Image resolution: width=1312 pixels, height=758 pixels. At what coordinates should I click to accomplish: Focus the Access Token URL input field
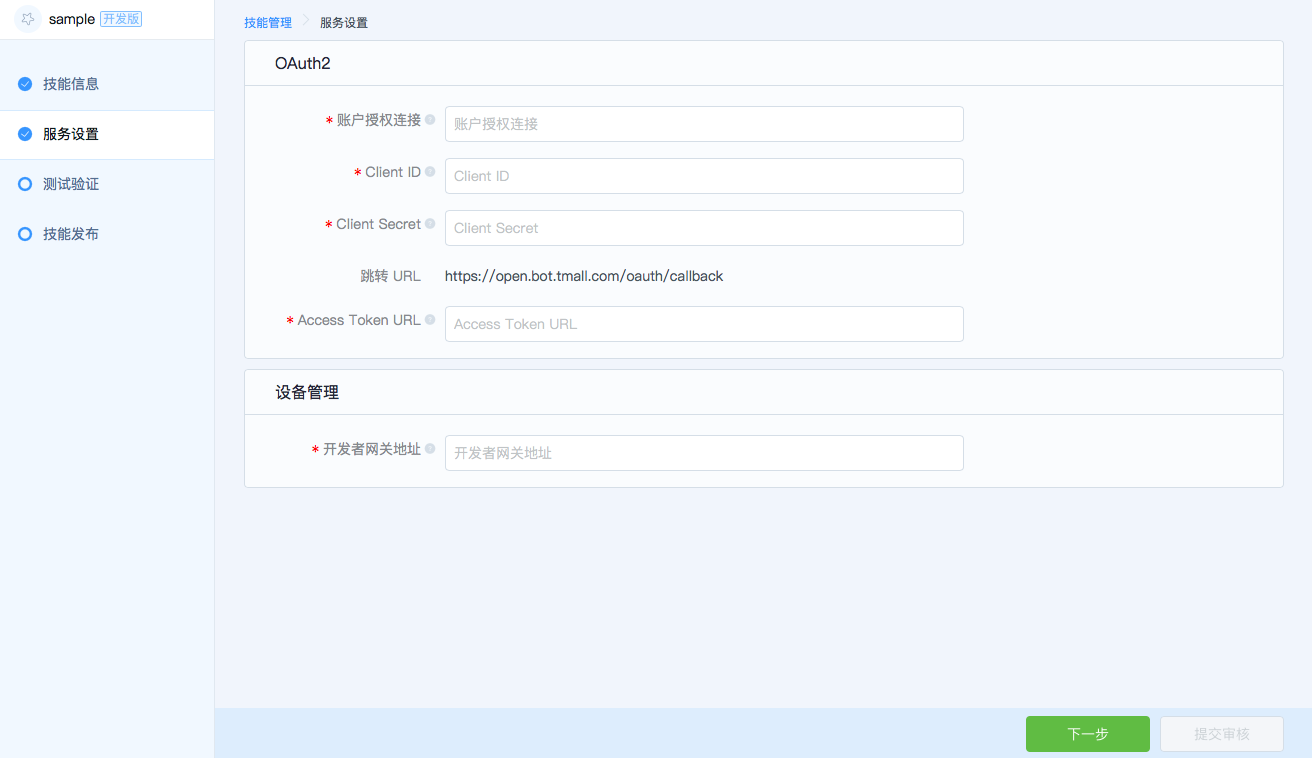704,324
